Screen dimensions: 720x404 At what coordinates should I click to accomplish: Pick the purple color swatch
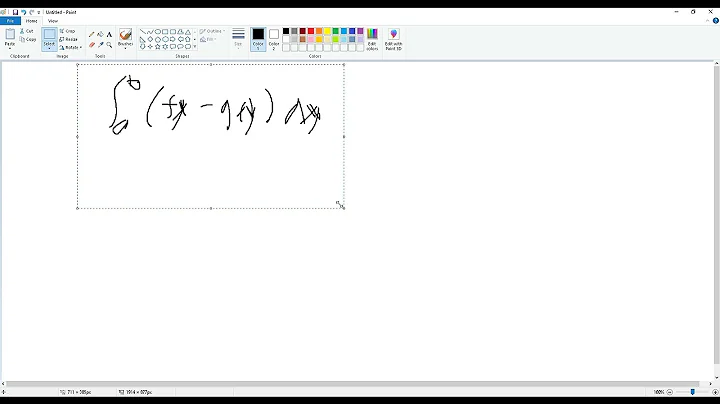pos(360,31)
